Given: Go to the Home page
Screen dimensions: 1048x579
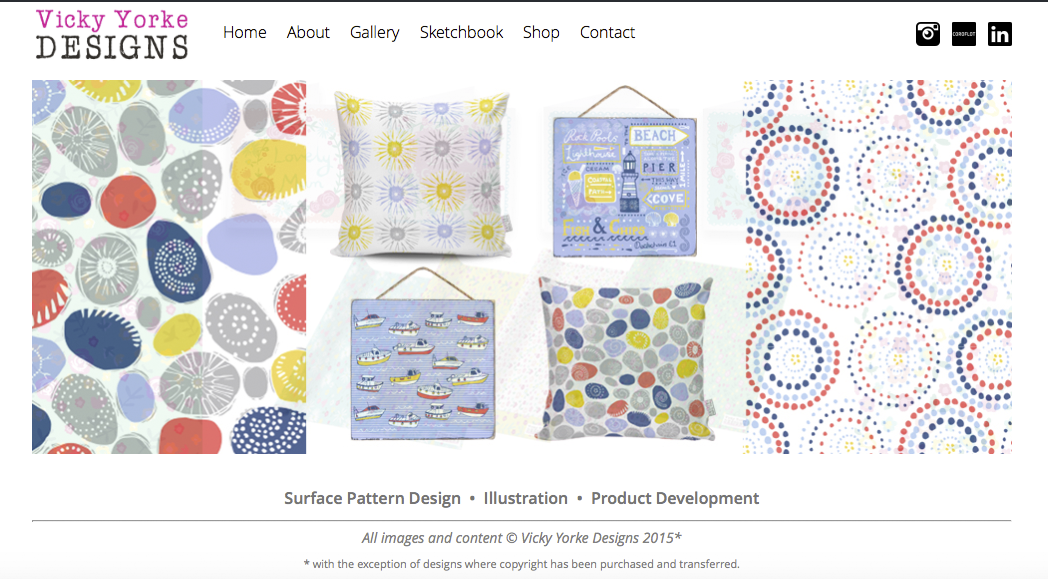Looking at the screenshot, I should tap(245, 32).
